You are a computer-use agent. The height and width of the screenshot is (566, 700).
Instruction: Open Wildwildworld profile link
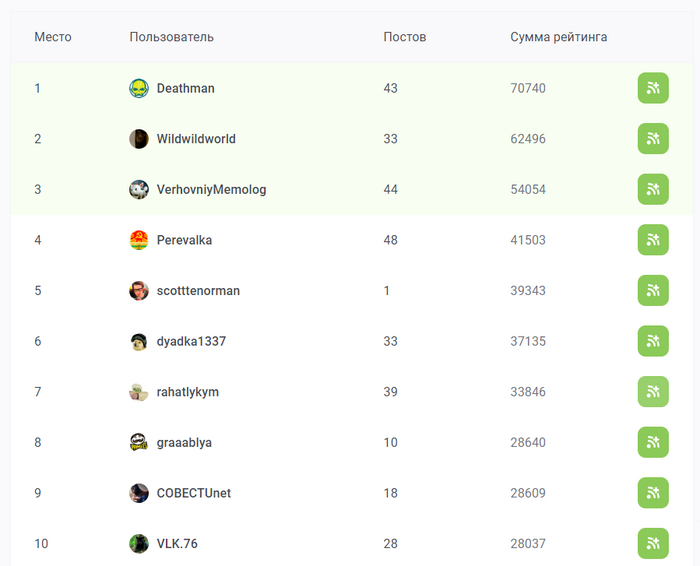(196, 139)
